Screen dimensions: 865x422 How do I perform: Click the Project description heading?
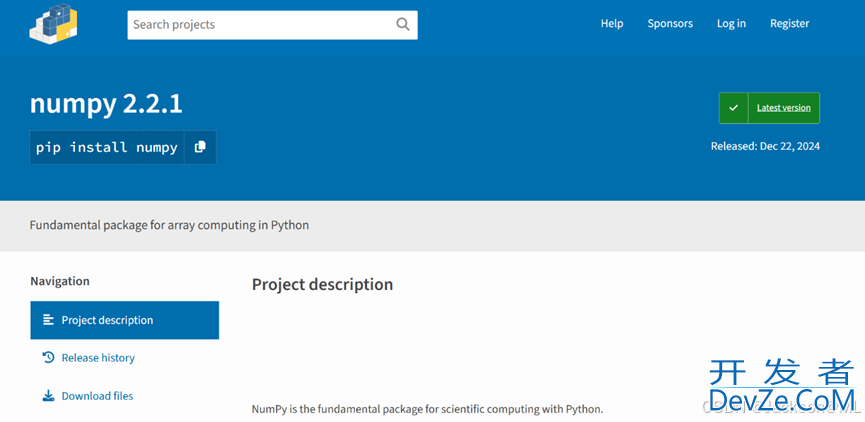322,285
